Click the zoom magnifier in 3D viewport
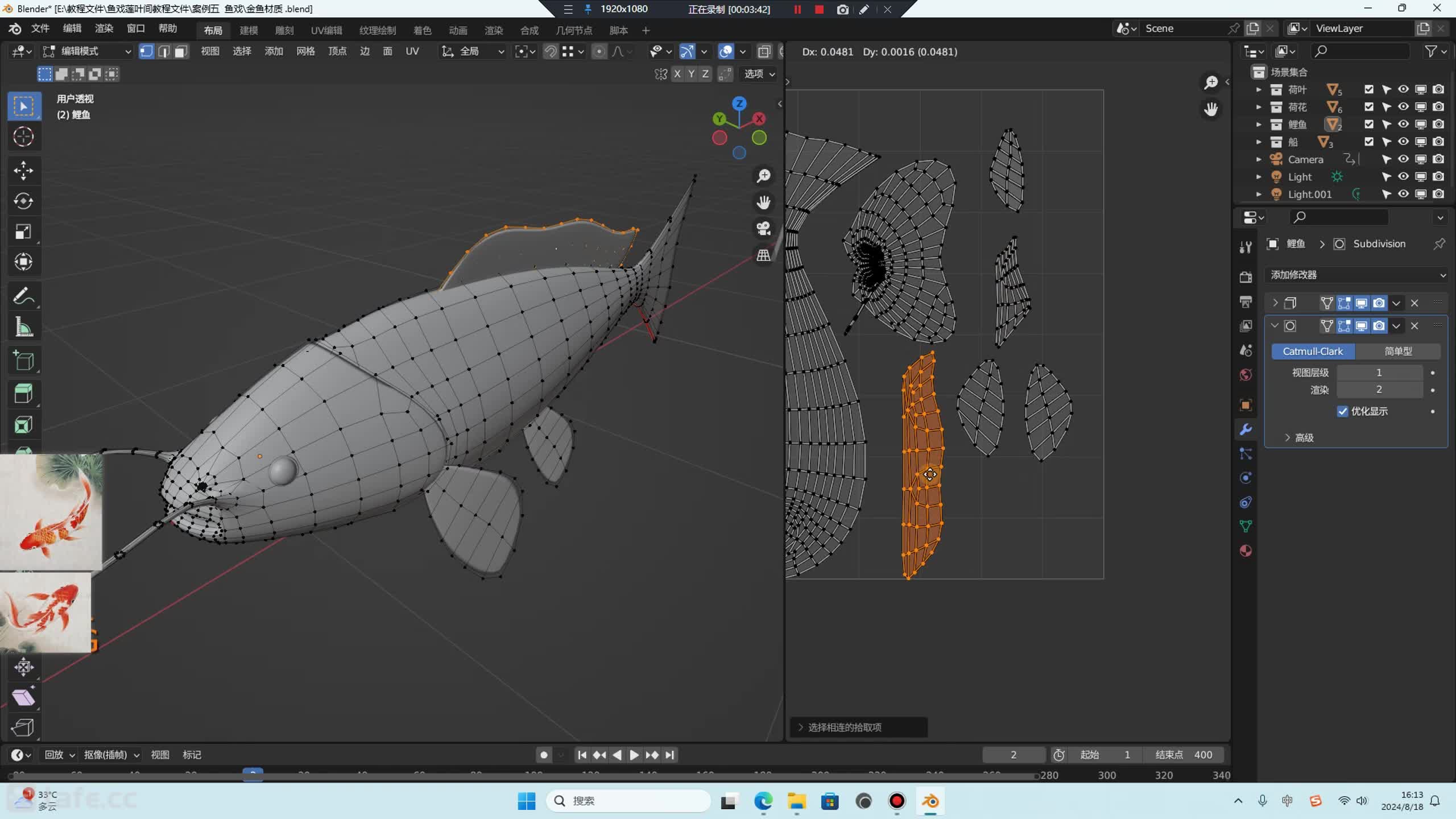Image resolution: width=1456 pixels, height=819 pixels. 763,176
